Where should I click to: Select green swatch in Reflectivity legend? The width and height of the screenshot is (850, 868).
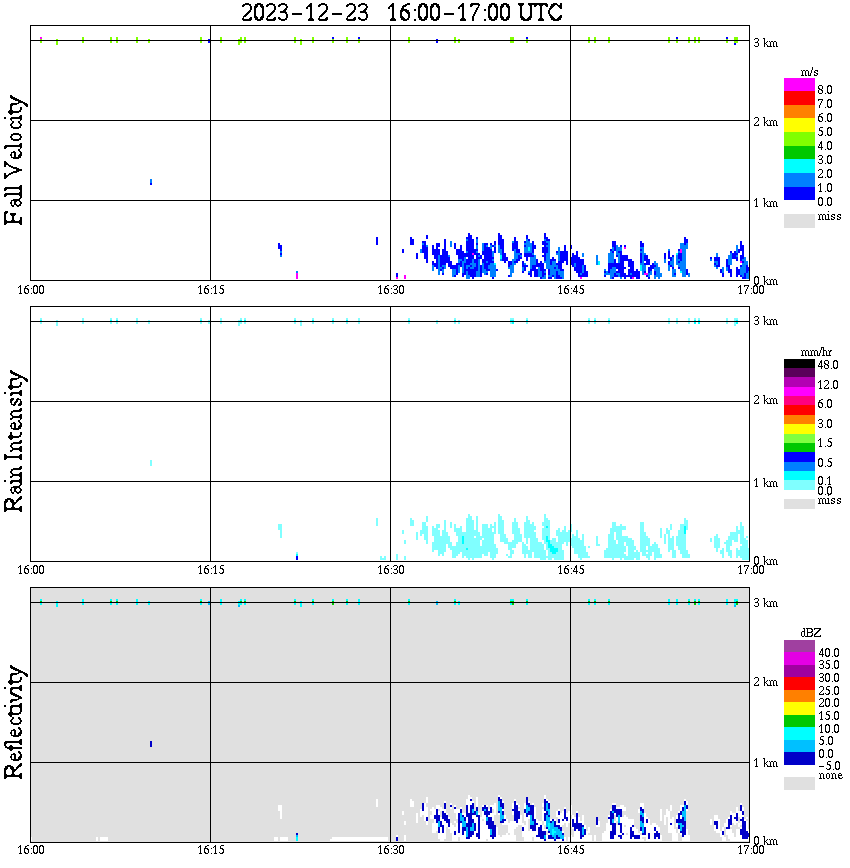click(x=799, y=721)
